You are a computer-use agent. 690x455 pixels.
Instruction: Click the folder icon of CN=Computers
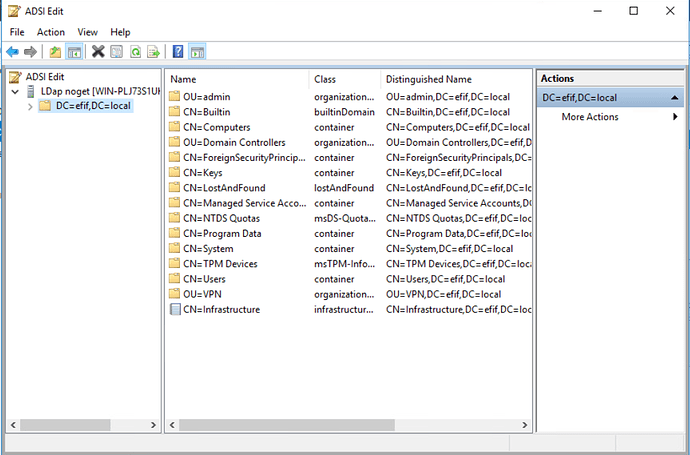click(x=175, y=127)
